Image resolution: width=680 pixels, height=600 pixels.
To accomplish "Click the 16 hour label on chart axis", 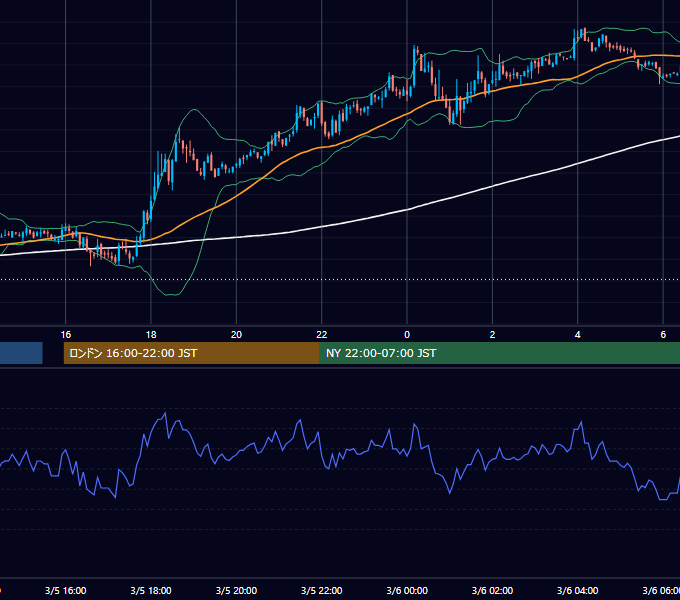I will click(65, 335).
